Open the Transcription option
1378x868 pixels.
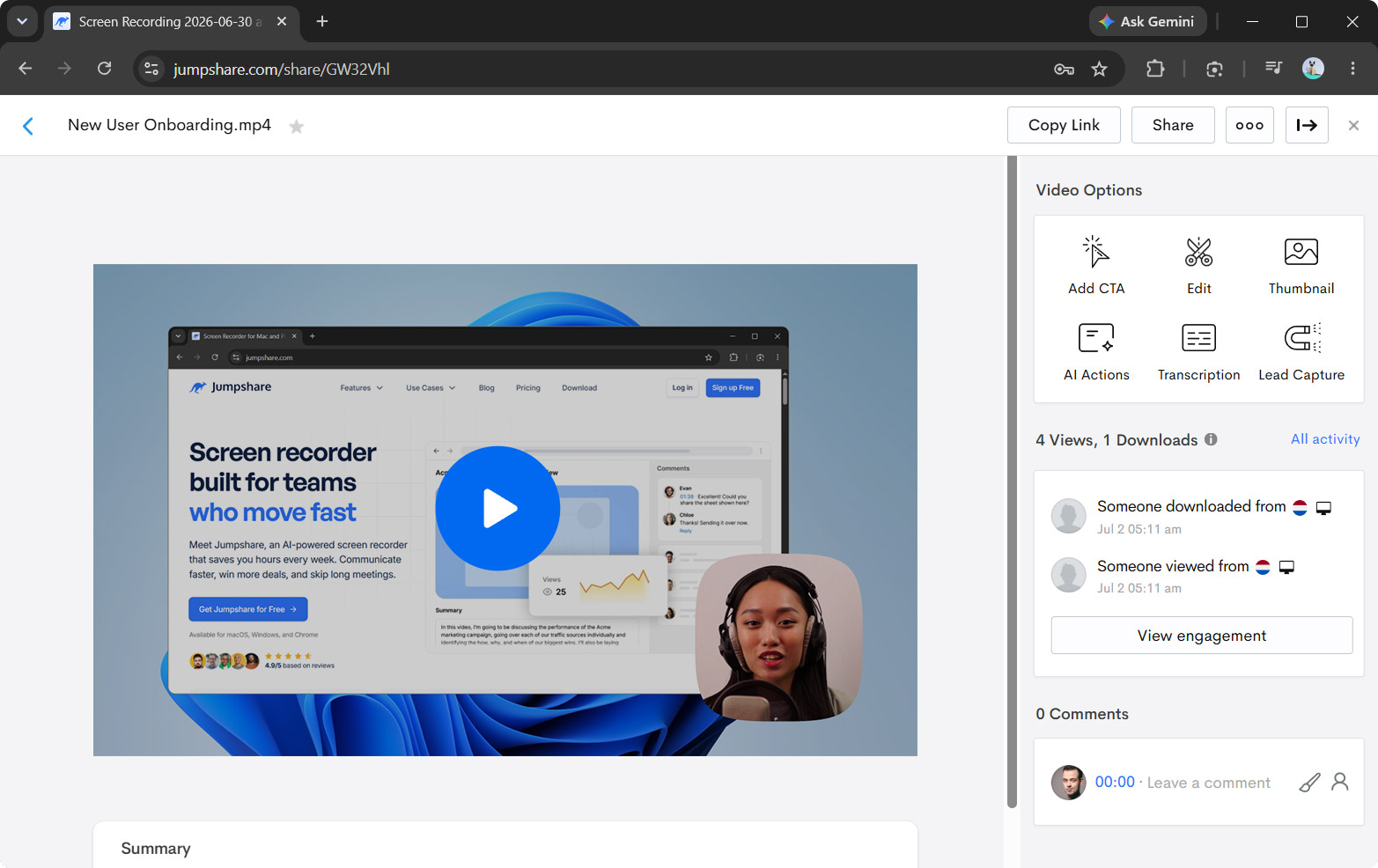click(x=1198, y=351)
